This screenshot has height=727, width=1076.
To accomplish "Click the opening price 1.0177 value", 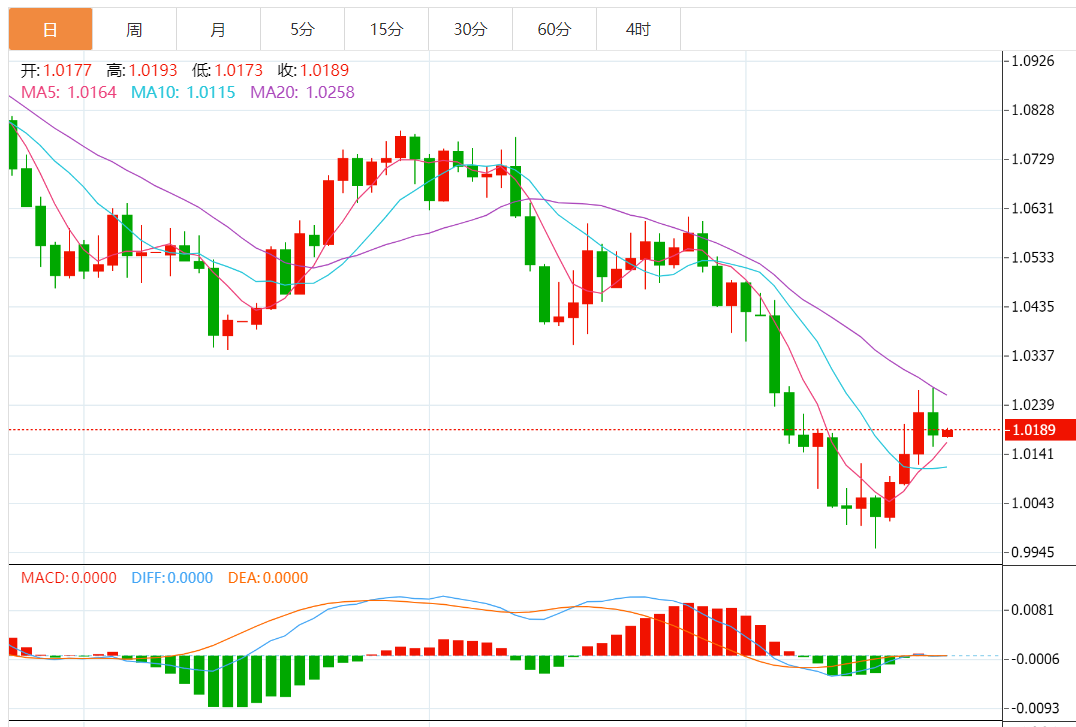I will (x=67, y=70).
